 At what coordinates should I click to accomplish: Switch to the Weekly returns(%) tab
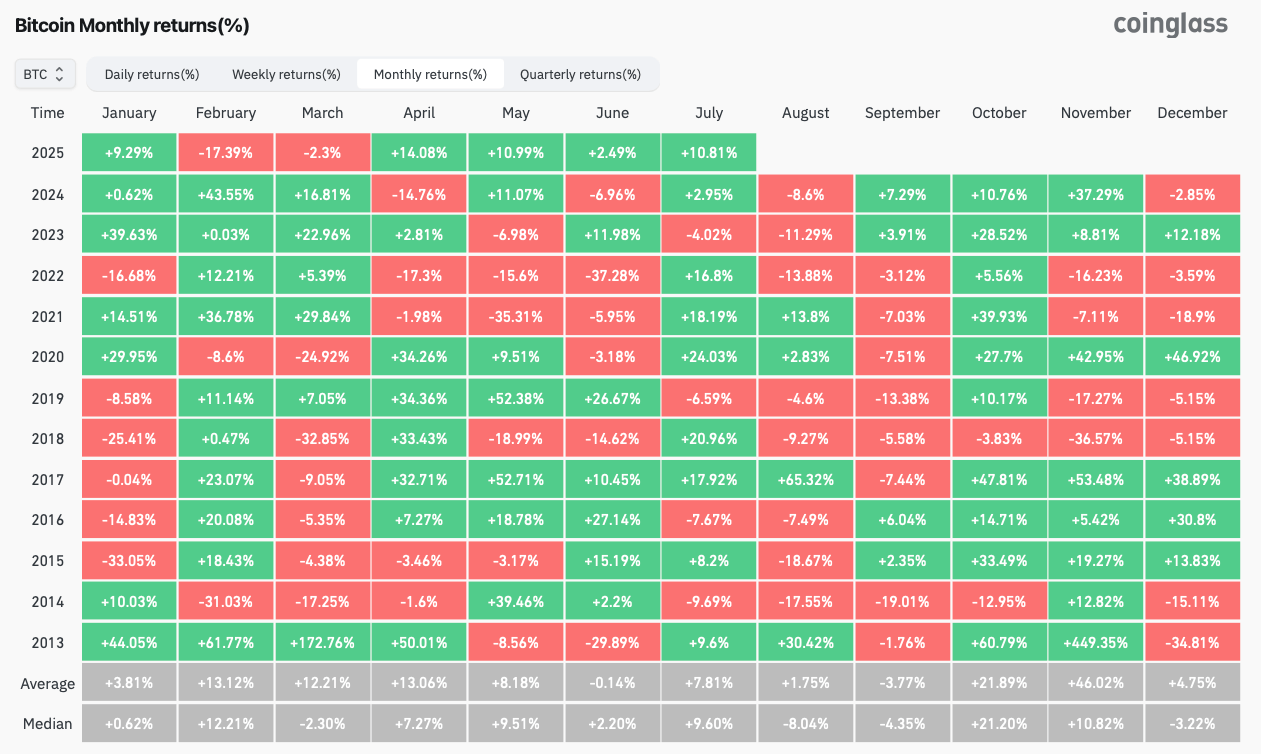pos(286,74)
